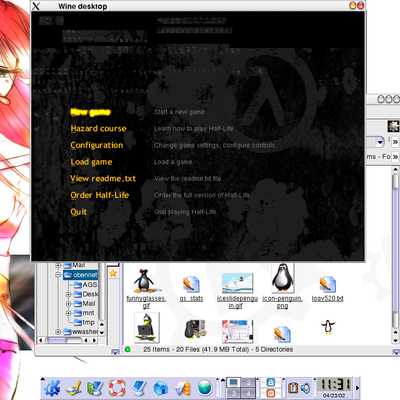Click the tree horizontal scroll-left arrow
The image size is (400, 400).
click(41, 340)
